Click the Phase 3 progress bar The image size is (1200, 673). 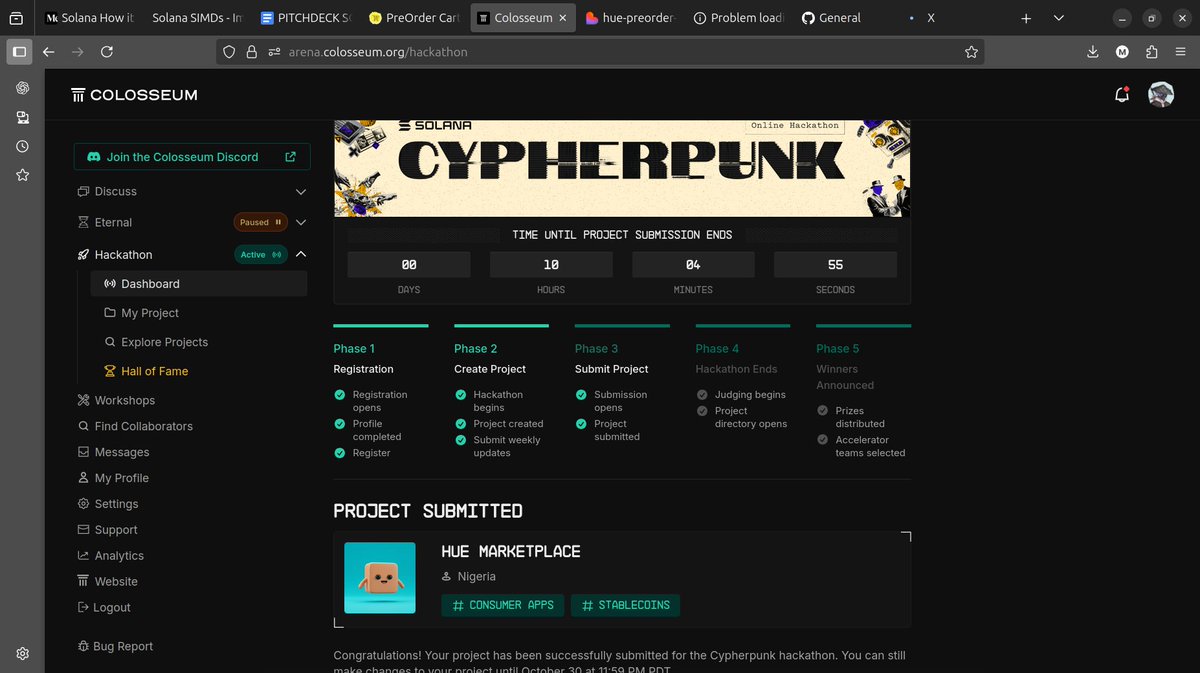622,326
